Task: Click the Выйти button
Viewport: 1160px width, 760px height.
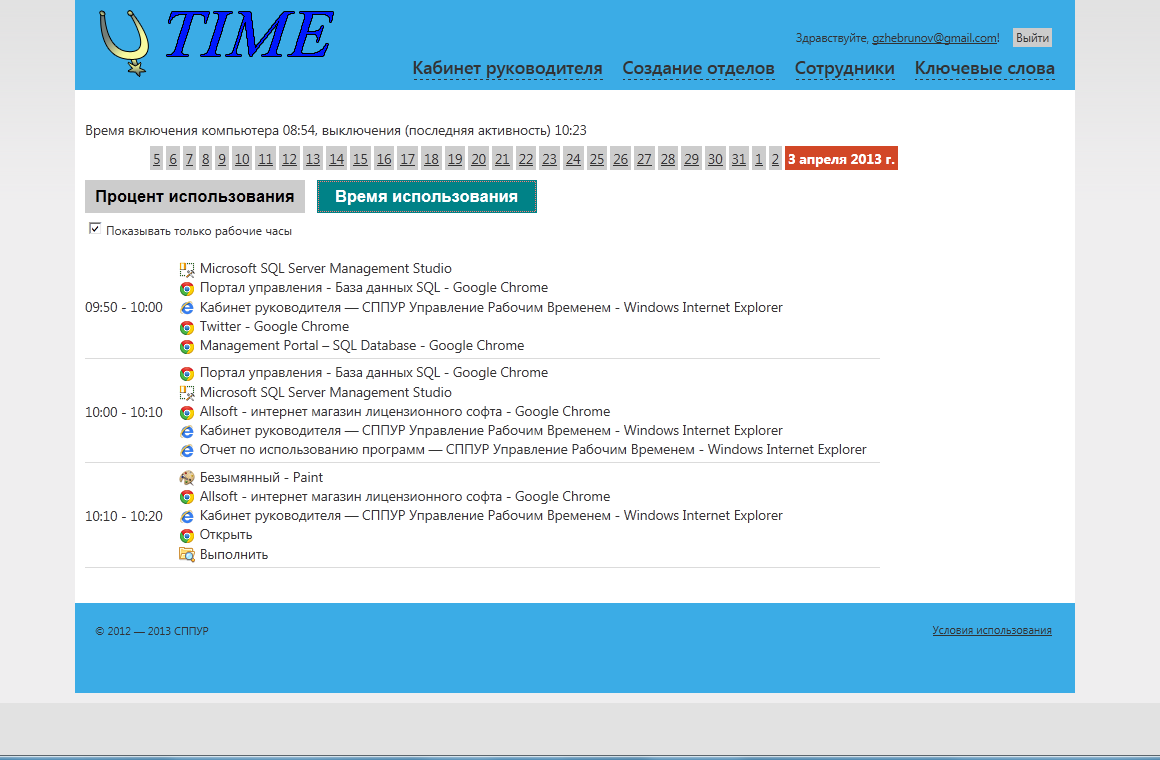Action: 1030,37
